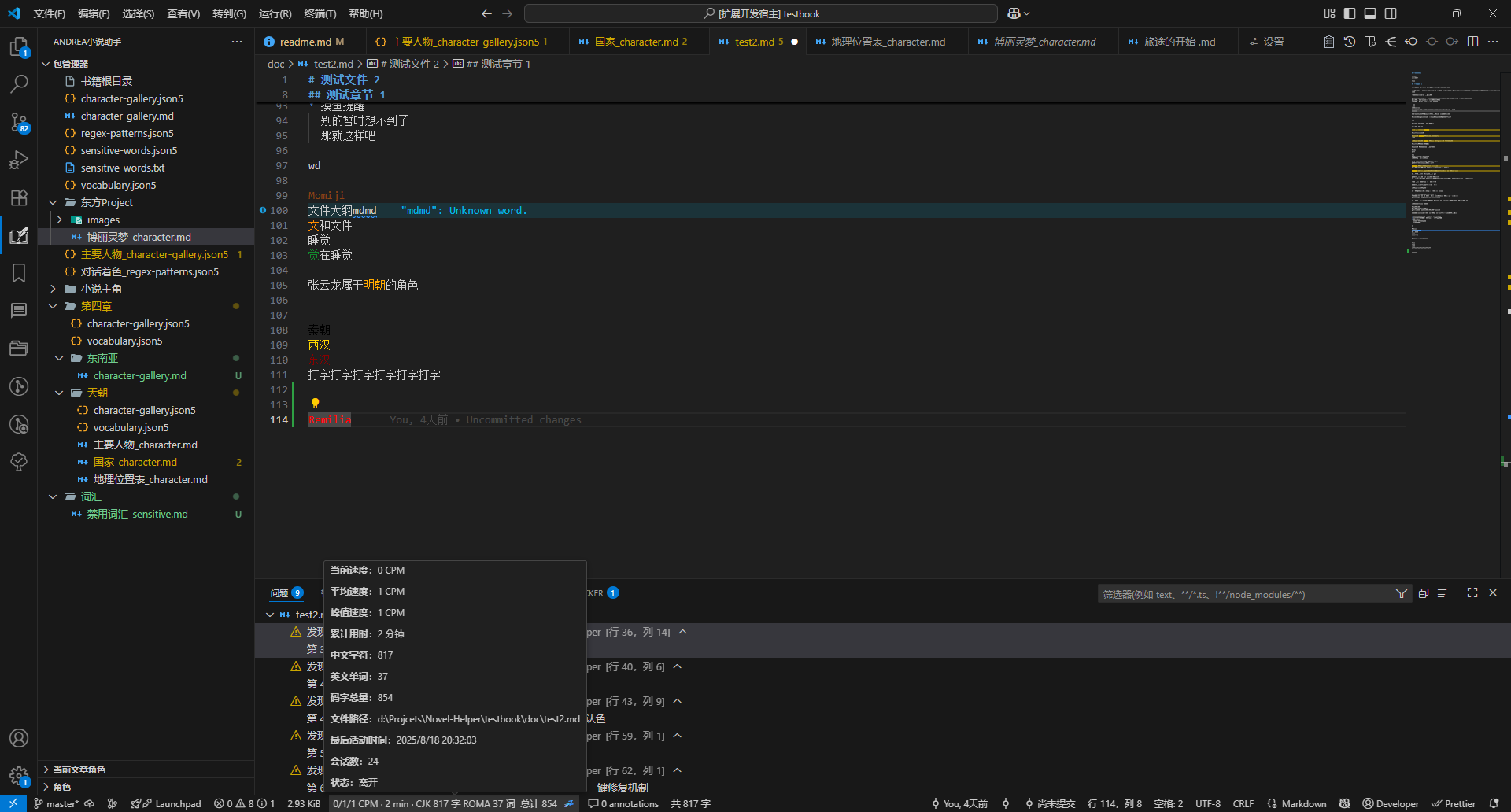The height and width of the screenshot is (812, 1511).
Task: Expand the 小说主角 folder
Action: [x=101, y=289]
